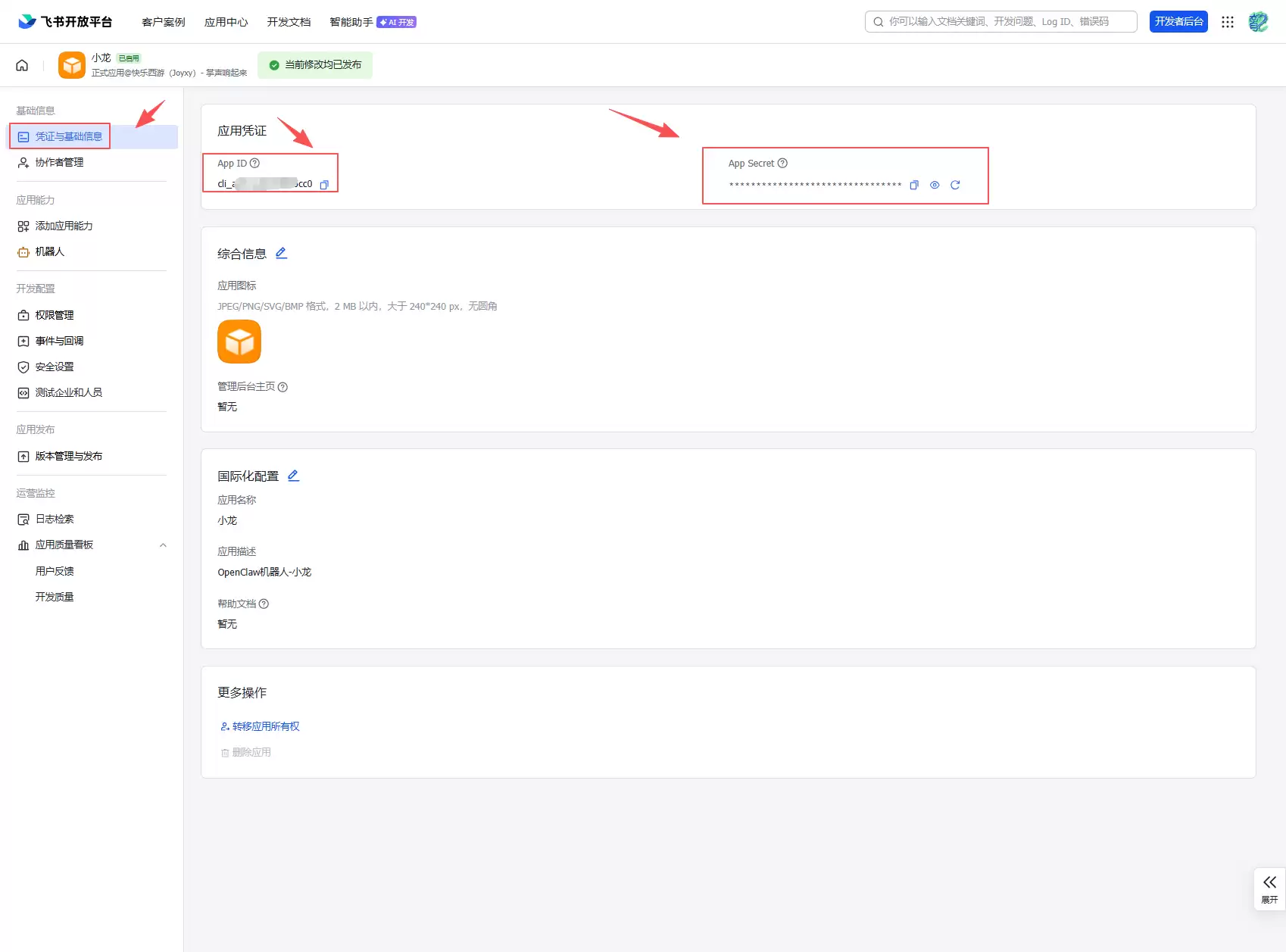Show help for App Secret

tap(783, 164)
